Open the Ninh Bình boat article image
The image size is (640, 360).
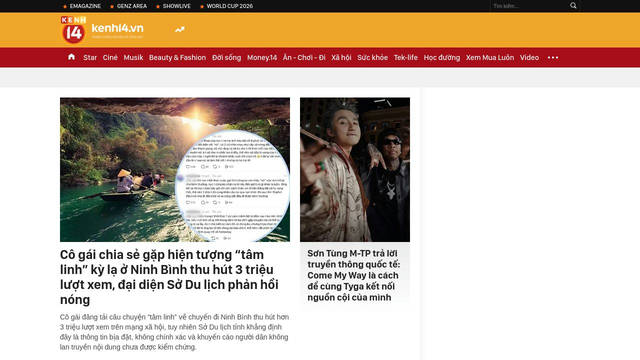point(175,169)
